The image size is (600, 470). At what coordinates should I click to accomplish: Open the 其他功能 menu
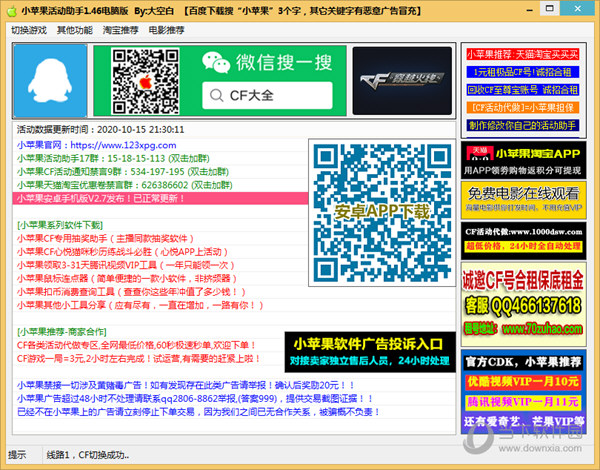click(x=75, y=30)
